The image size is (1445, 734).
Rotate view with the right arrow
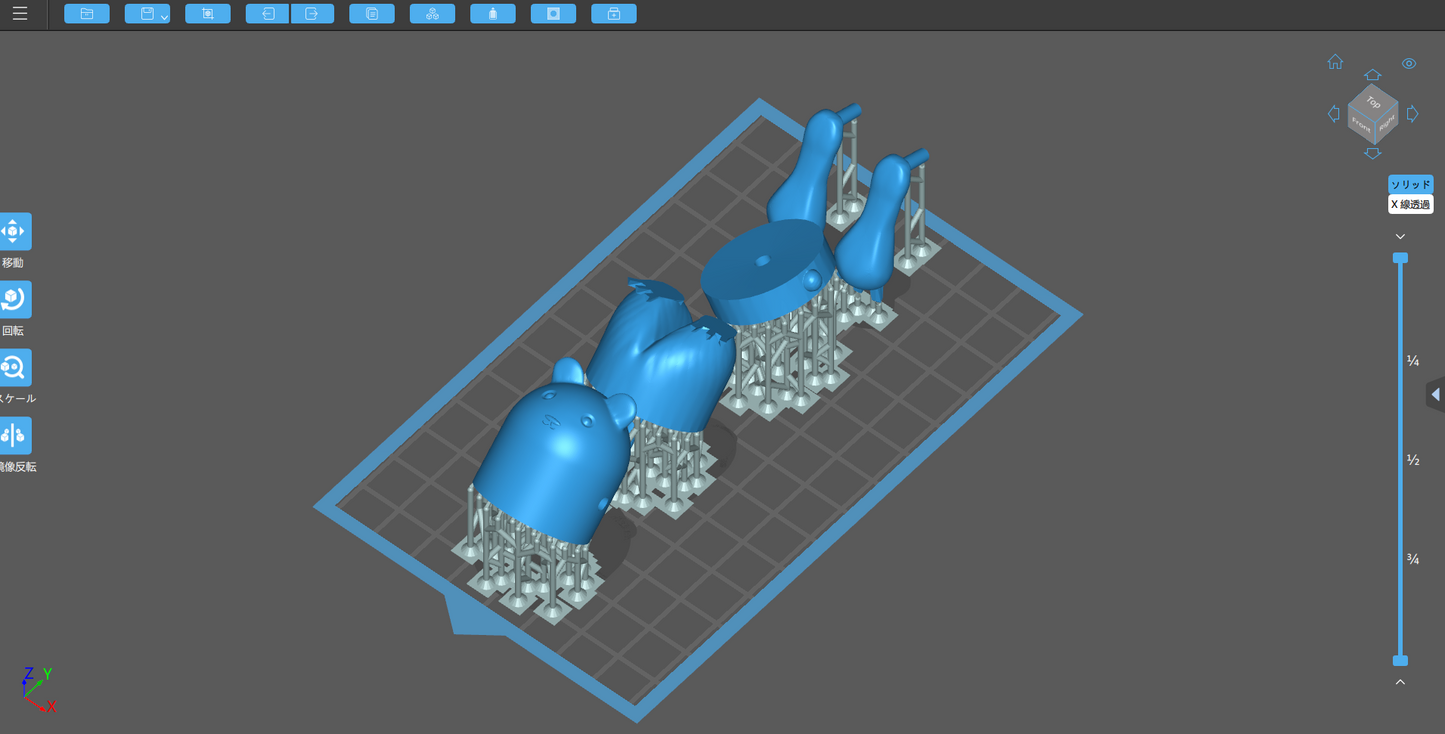pos(1413,114)
